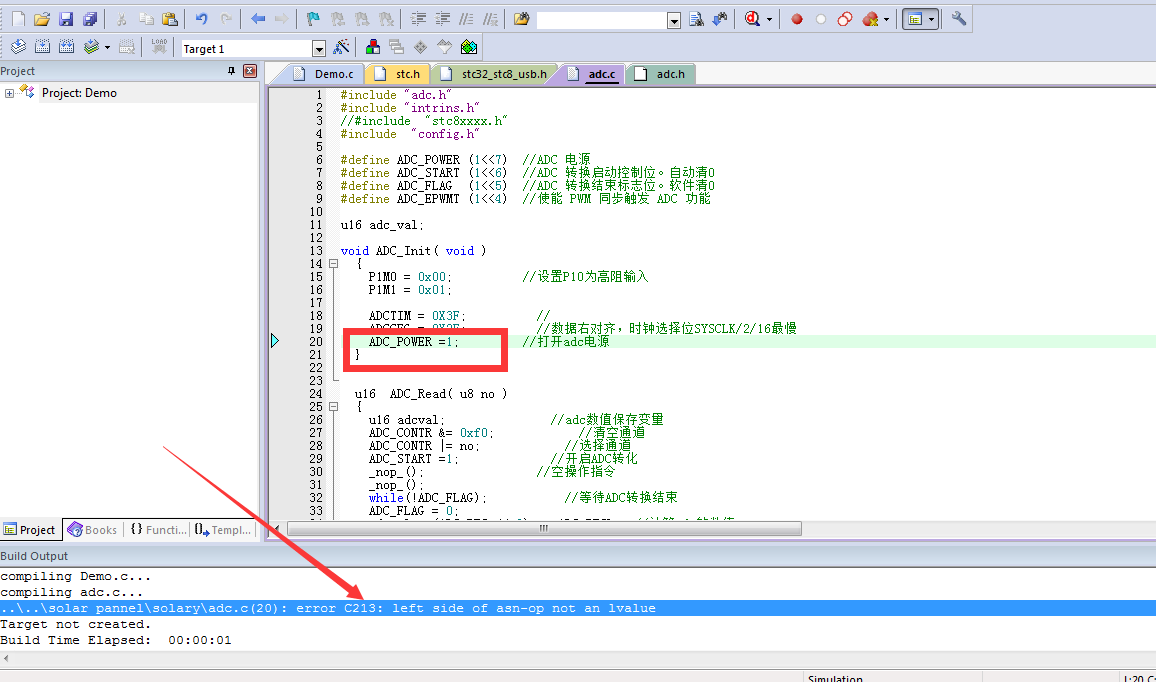Open the Functions panel tab
This screenshot has height=682, width=1156.
(158, 529)
